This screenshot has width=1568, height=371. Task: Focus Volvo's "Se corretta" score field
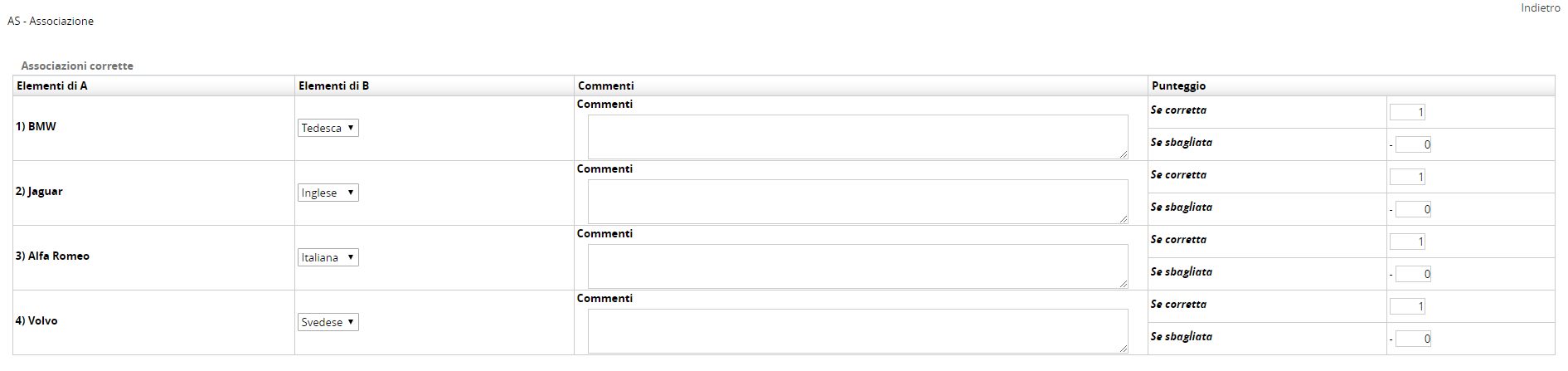(x=1407, y=306)
